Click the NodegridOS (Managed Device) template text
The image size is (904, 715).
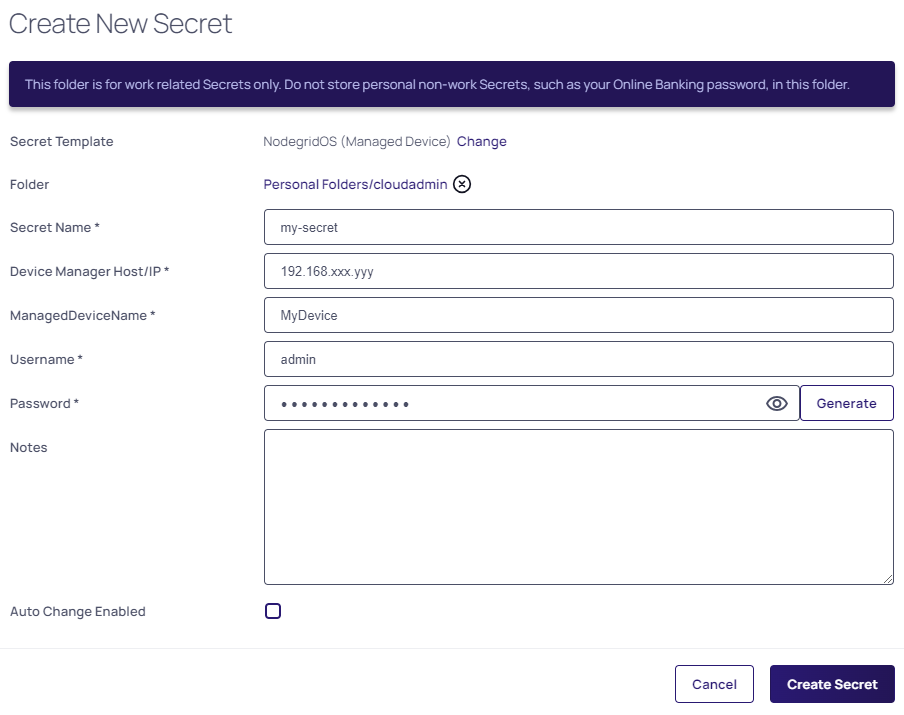[356, 141]
